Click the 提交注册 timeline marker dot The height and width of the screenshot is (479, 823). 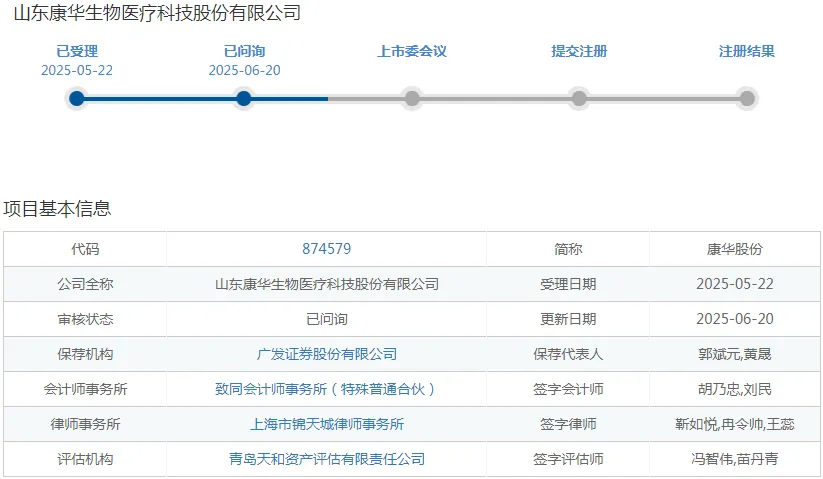pos(579,98)
